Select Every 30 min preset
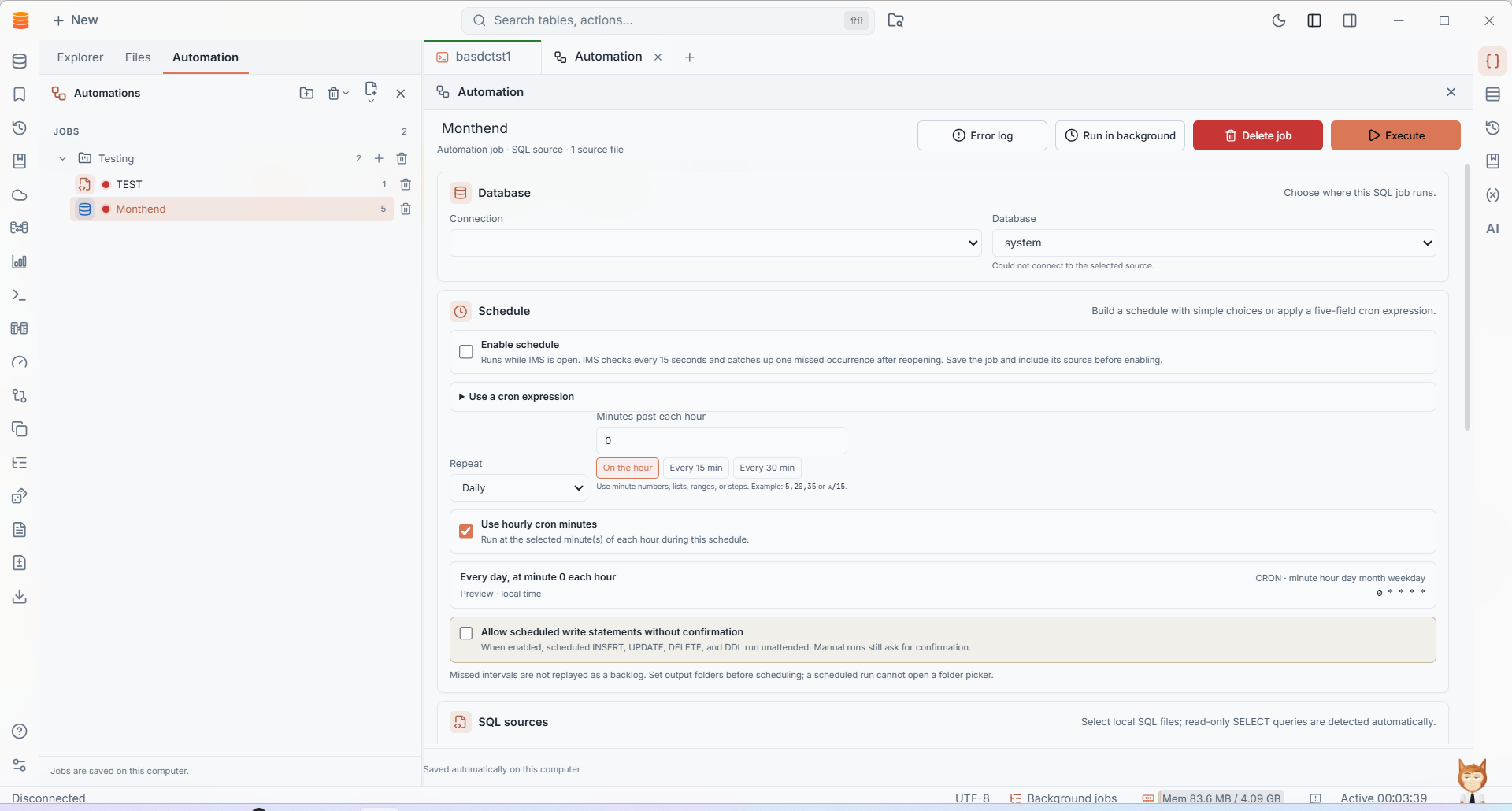 [767, 468]
